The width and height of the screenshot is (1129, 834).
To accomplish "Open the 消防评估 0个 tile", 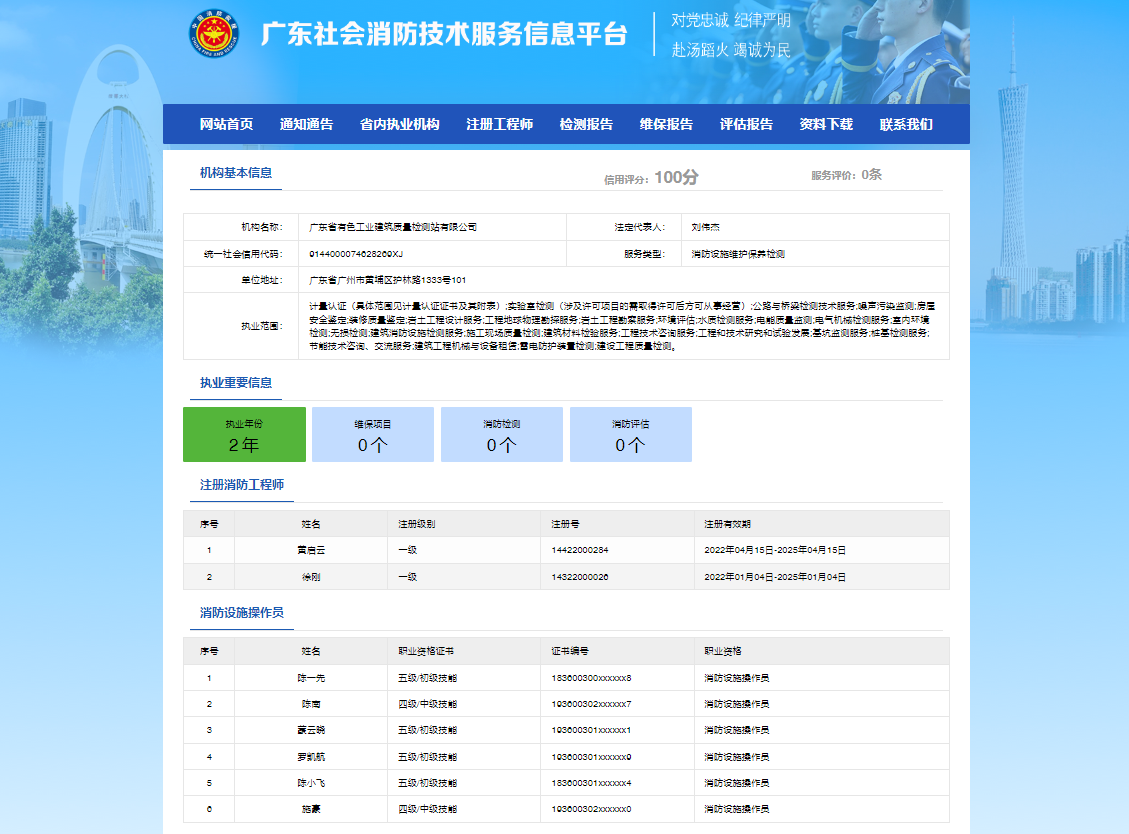I will [630, 435].
